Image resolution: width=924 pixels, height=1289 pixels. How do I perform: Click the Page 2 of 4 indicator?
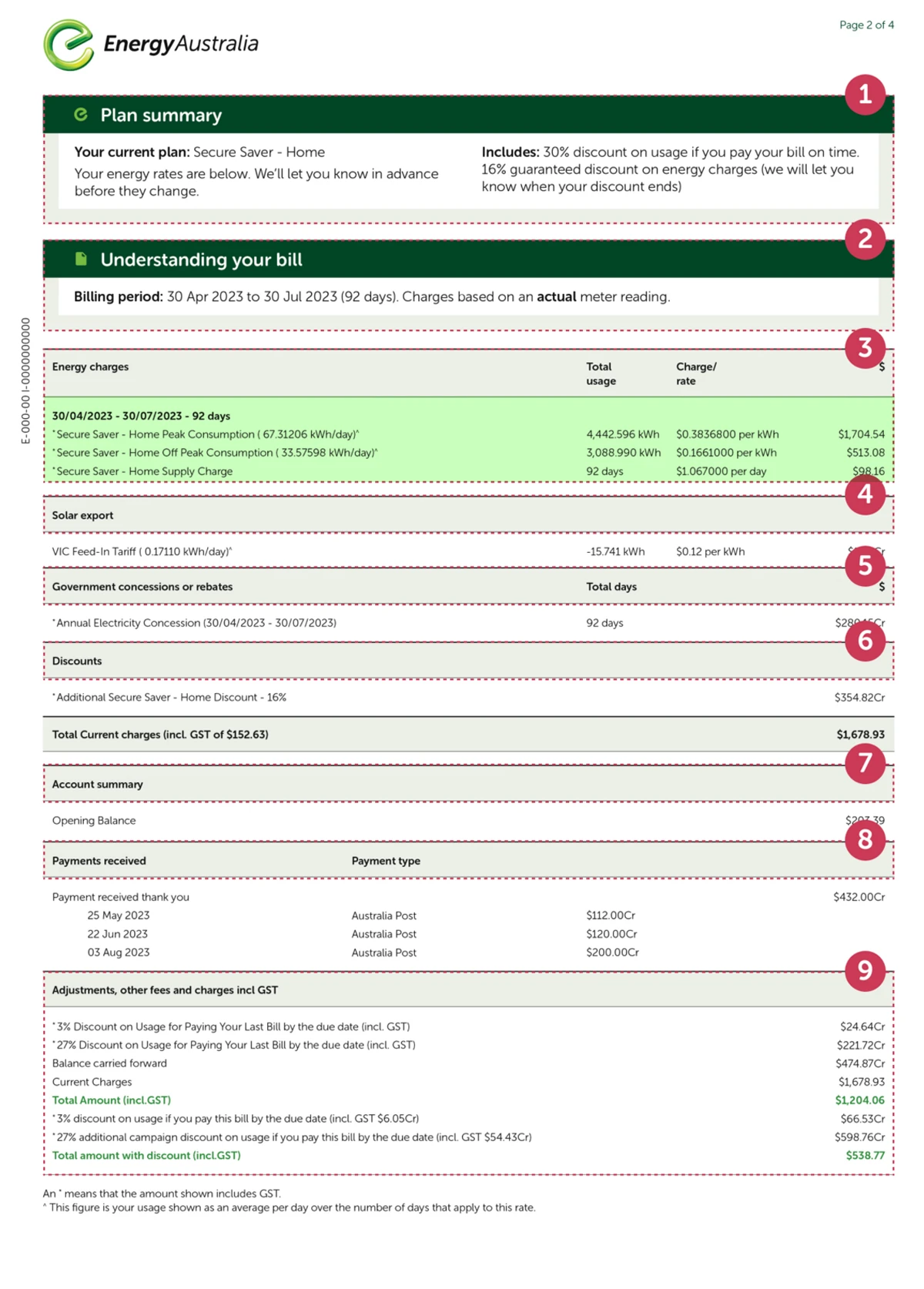click(866, 25)
